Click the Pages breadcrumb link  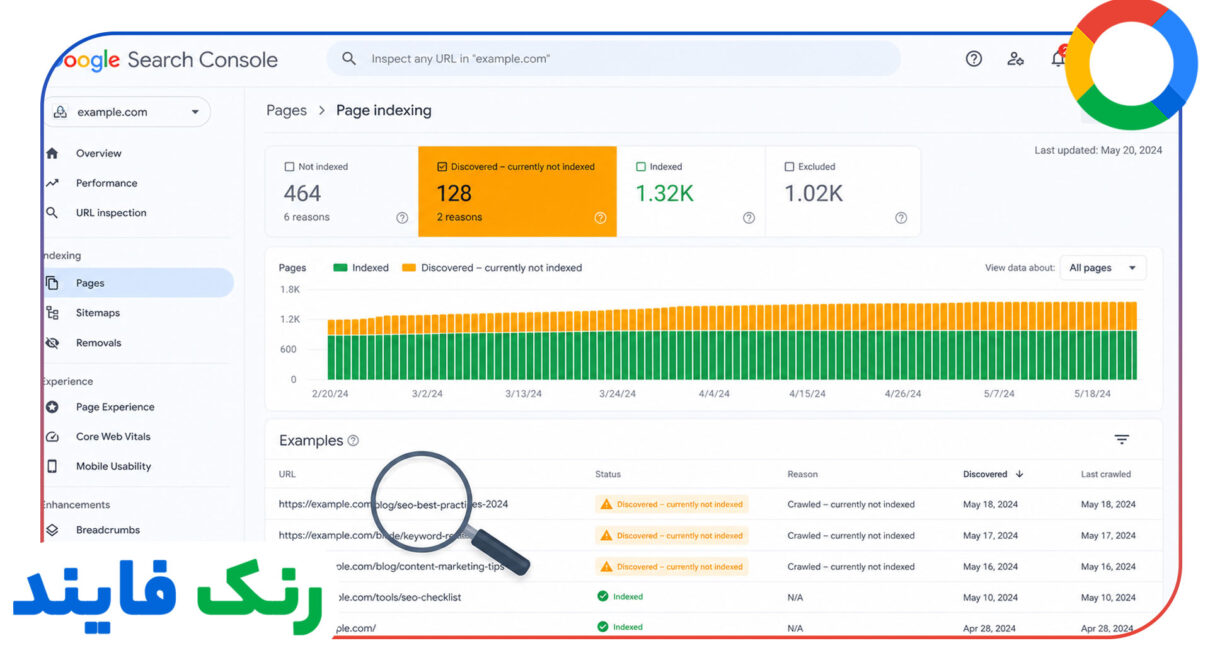pos(286,110)
